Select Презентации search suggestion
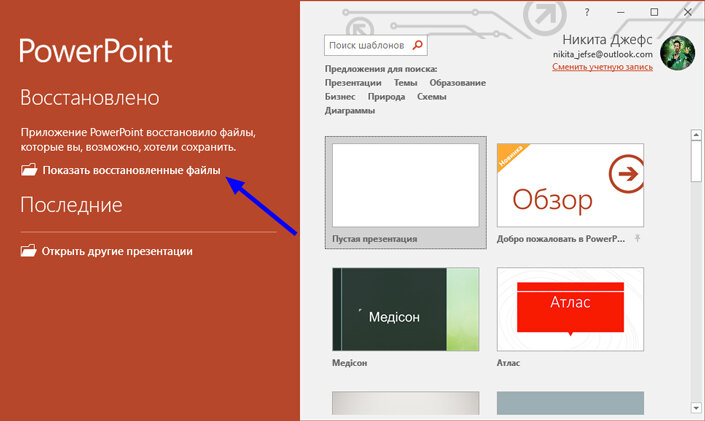The image size is (705, 421). (353, 83)
